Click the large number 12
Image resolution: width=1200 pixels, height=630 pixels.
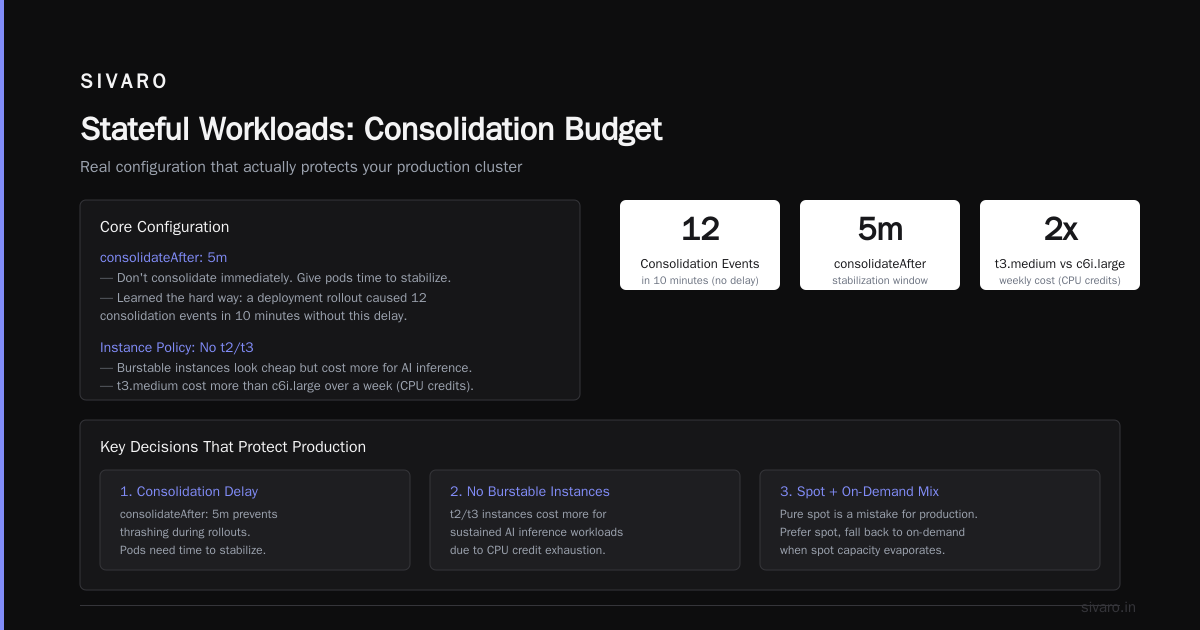(x=700, y=229)
